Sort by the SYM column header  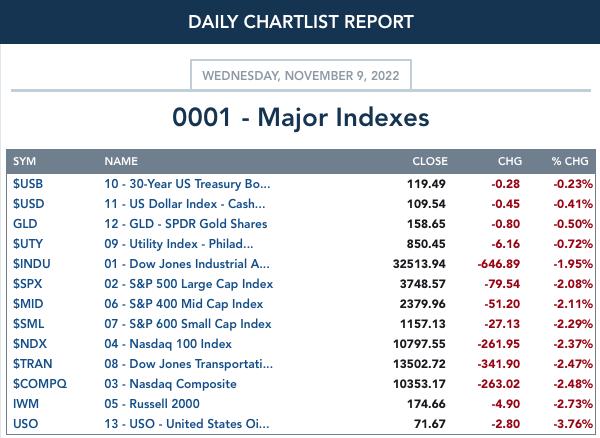[24, 161]
